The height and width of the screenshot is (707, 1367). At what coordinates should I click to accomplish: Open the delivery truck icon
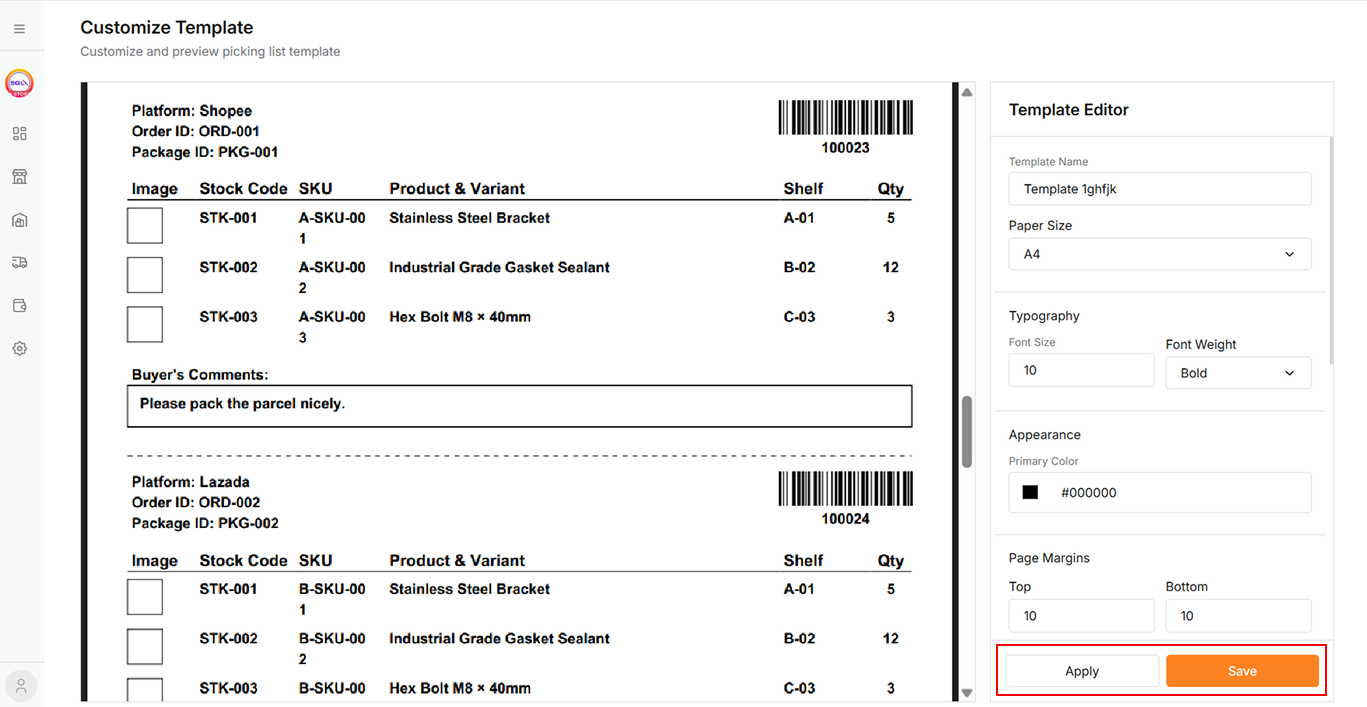[x=19, y=263]
